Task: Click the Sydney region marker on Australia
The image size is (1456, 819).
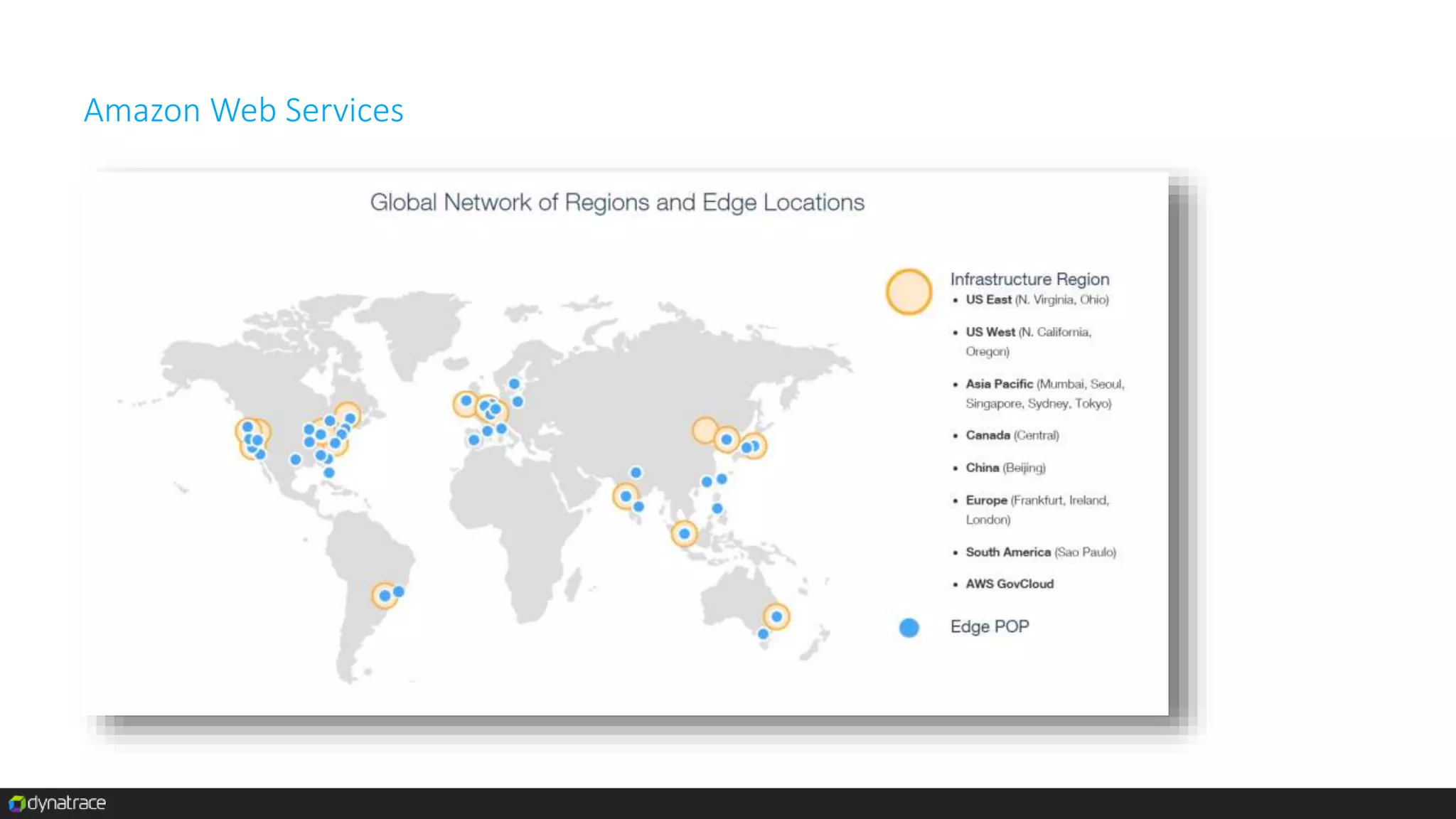Action: point(776,616)
